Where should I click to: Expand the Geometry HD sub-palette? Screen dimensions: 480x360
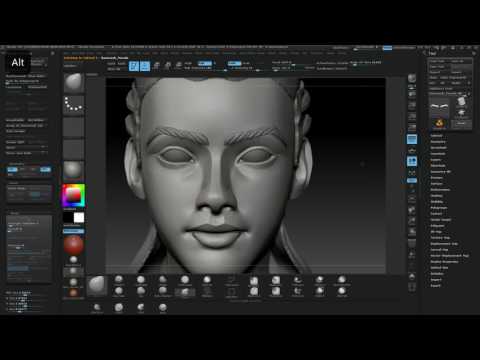tap(440, 172)
